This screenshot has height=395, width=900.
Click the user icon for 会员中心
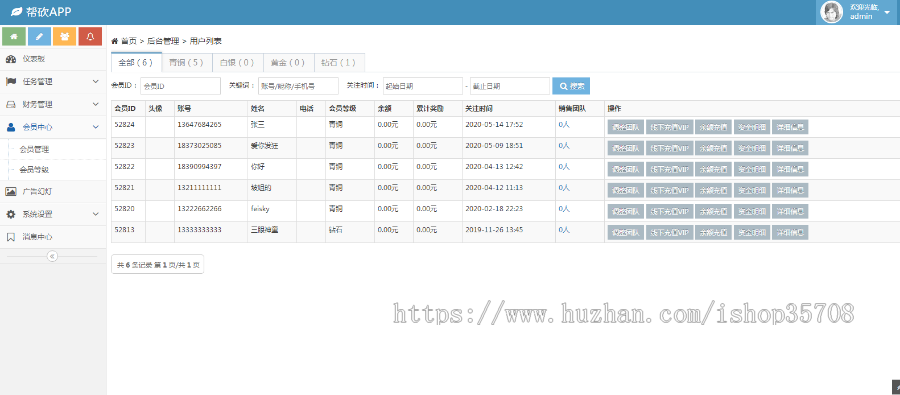pyautogui.click(x=10, y=127)
